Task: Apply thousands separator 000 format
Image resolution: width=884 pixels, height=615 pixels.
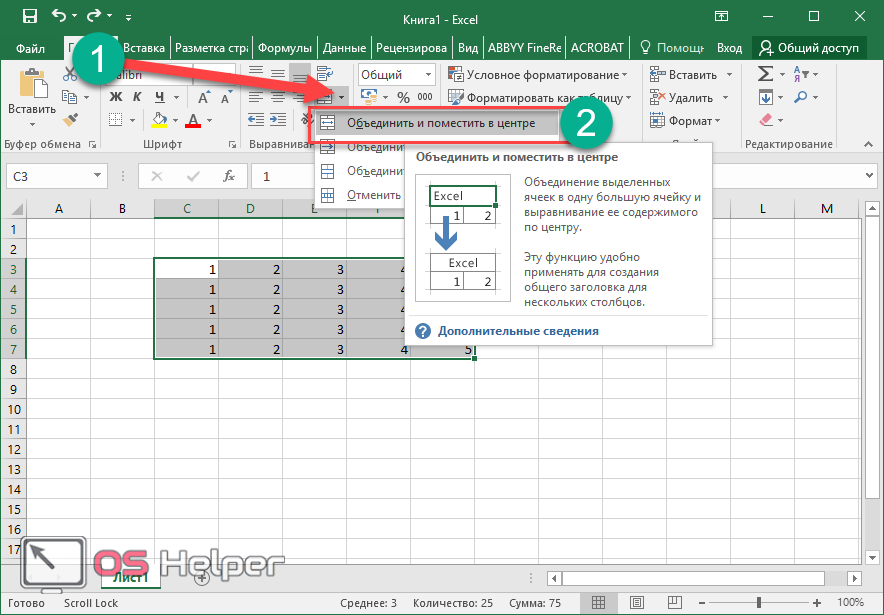Action: point(425,97)
